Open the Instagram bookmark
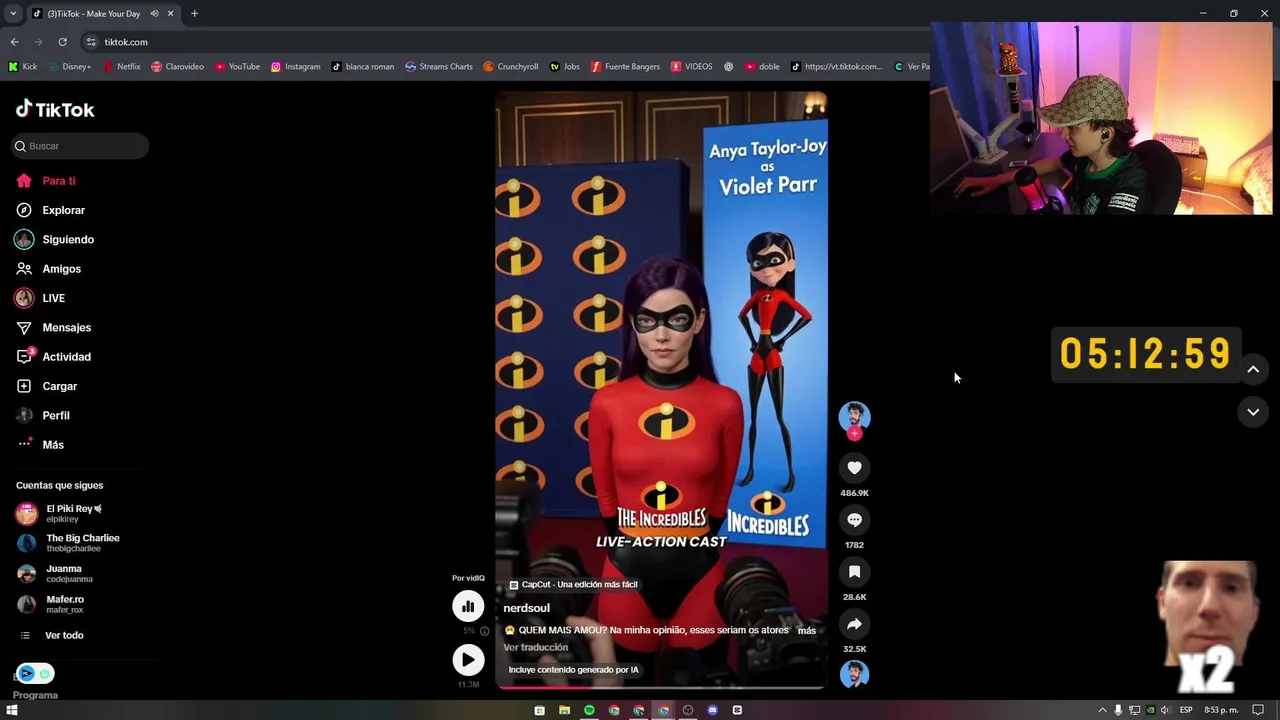This screenshot has height=720, width=1280. pyautogui.click(x=296, y=67)
